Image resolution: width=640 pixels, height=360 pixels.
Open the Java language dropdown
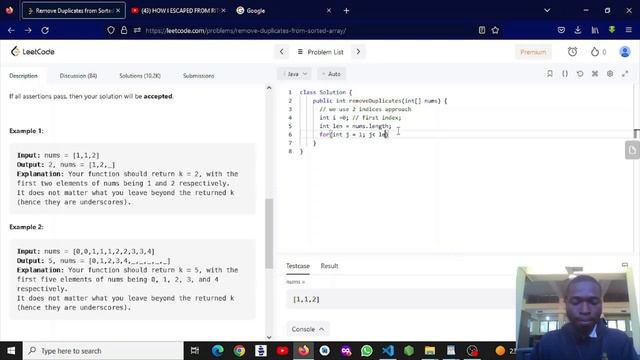pos(295,74)
